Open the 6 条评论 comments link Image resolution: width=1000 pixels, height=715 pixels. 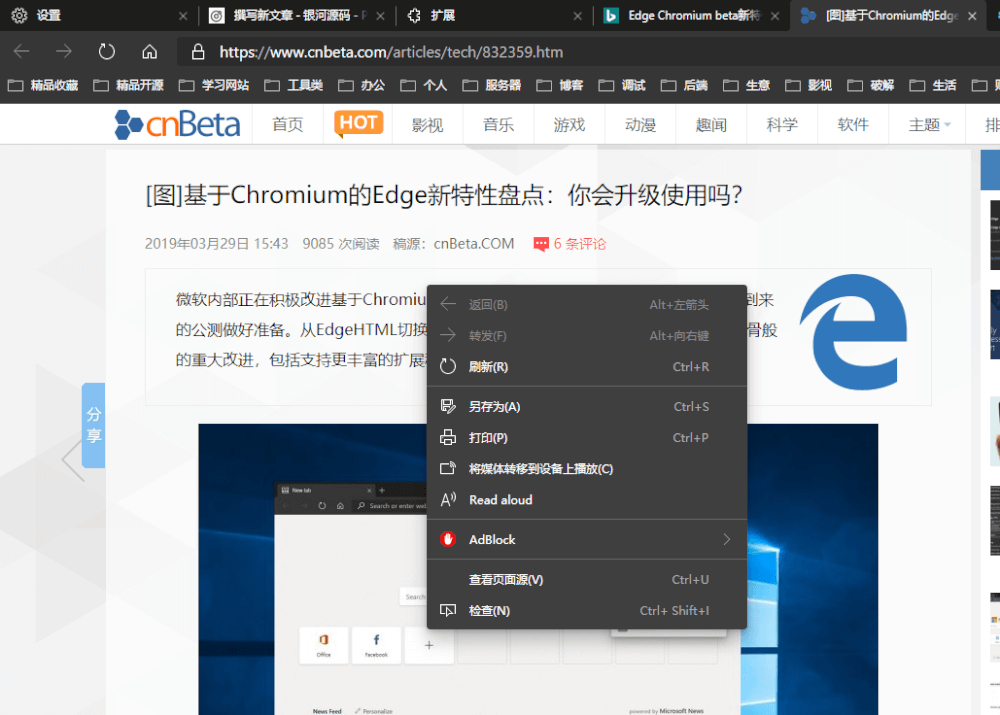[x=579, y=244]
